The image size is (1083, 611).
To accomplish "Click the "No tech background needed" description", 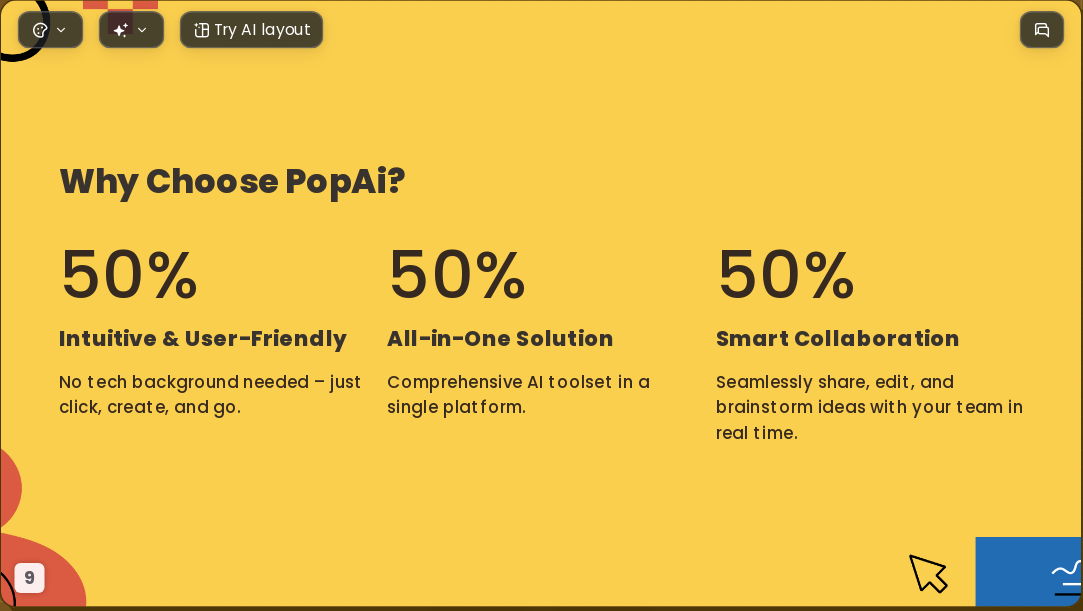I will coord(210,394).
